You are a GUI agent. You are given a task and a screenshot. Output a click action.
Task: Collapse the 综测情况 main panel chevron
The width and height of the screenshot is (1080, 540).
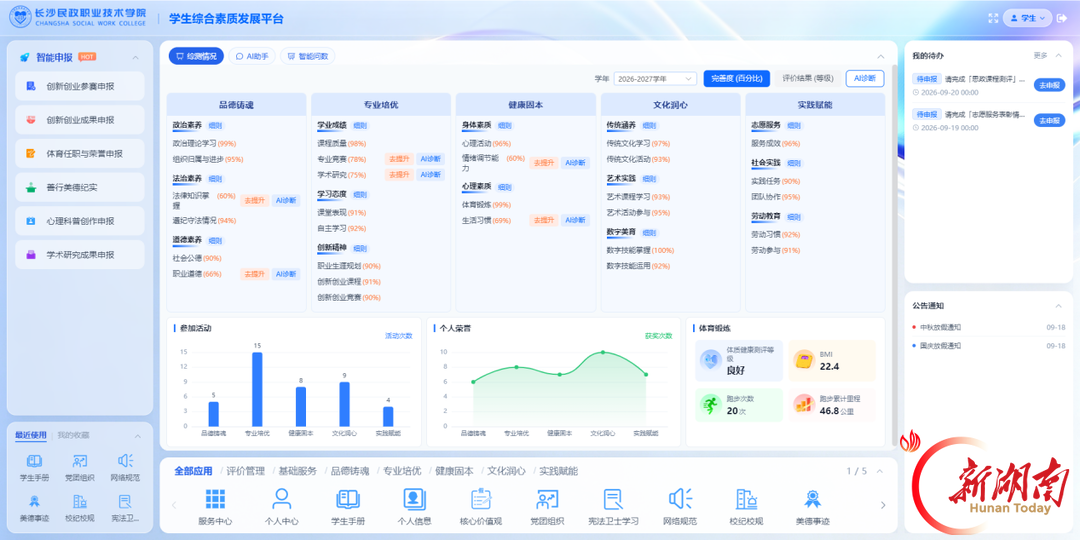tap(880, 56)
